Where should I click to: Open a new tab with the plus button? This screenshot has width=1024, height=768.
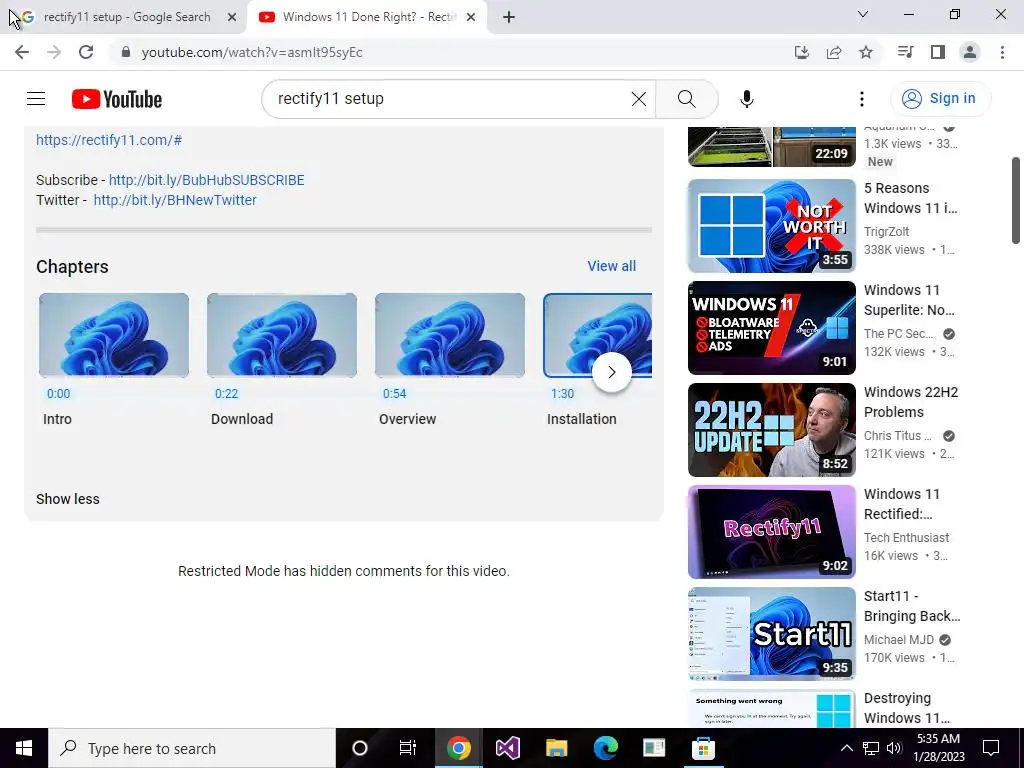(x=509, y=17)
